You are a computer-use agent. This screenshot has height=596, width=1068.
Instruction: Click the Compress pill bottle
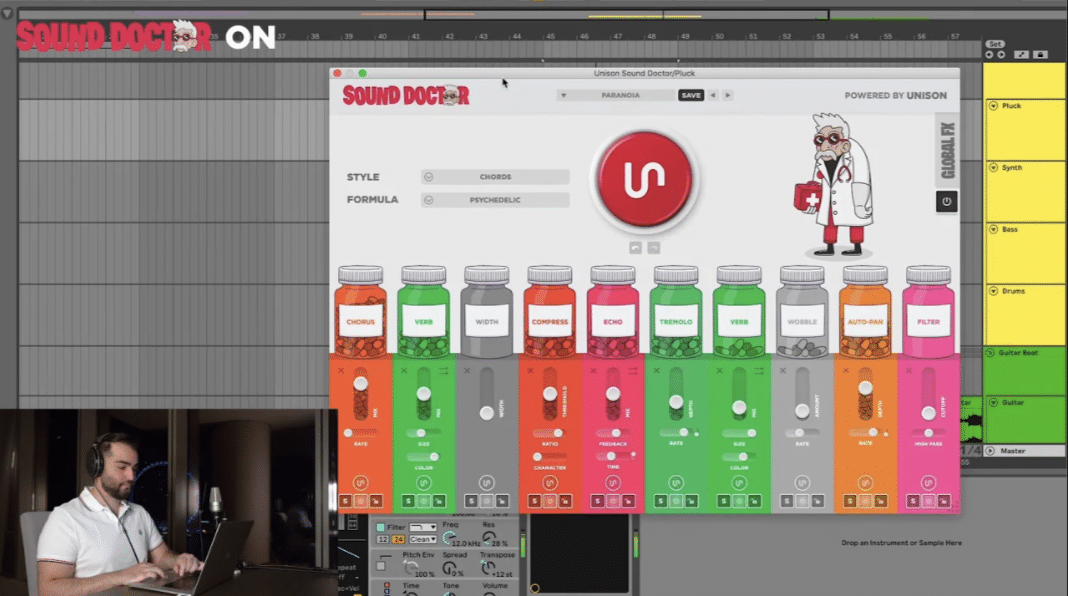coord(550,312)
